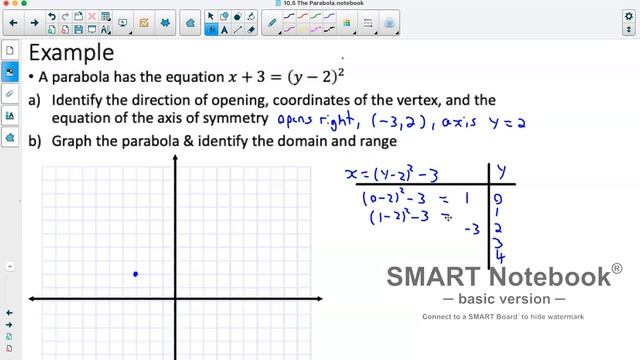The width and height of the screenshot is (640, 360).
Task: Pick the magenta pen line style
Action: click(316, 29)
